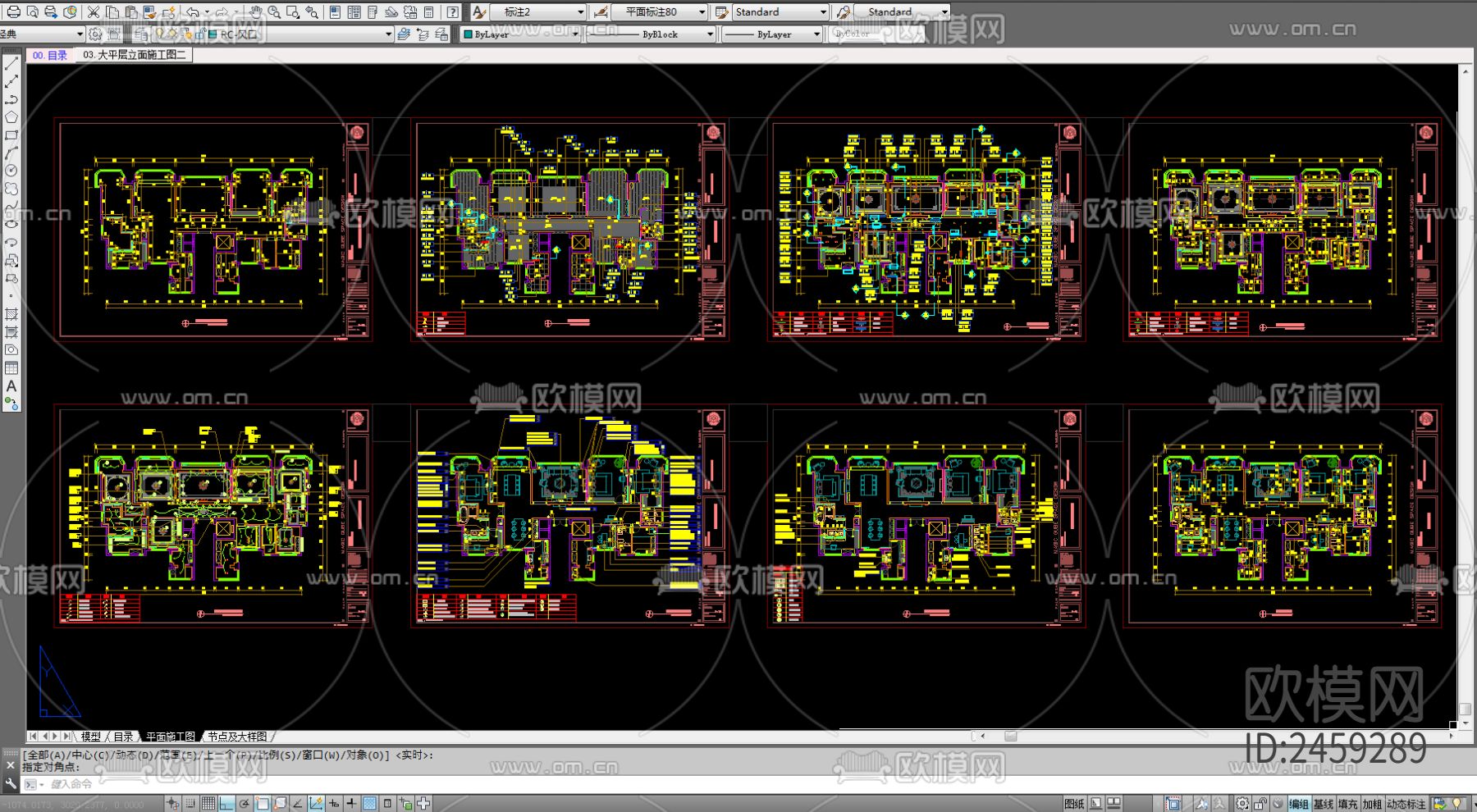
Task: Select the Table tool in Draw toolbar
Action: click(x=11, y=367)
